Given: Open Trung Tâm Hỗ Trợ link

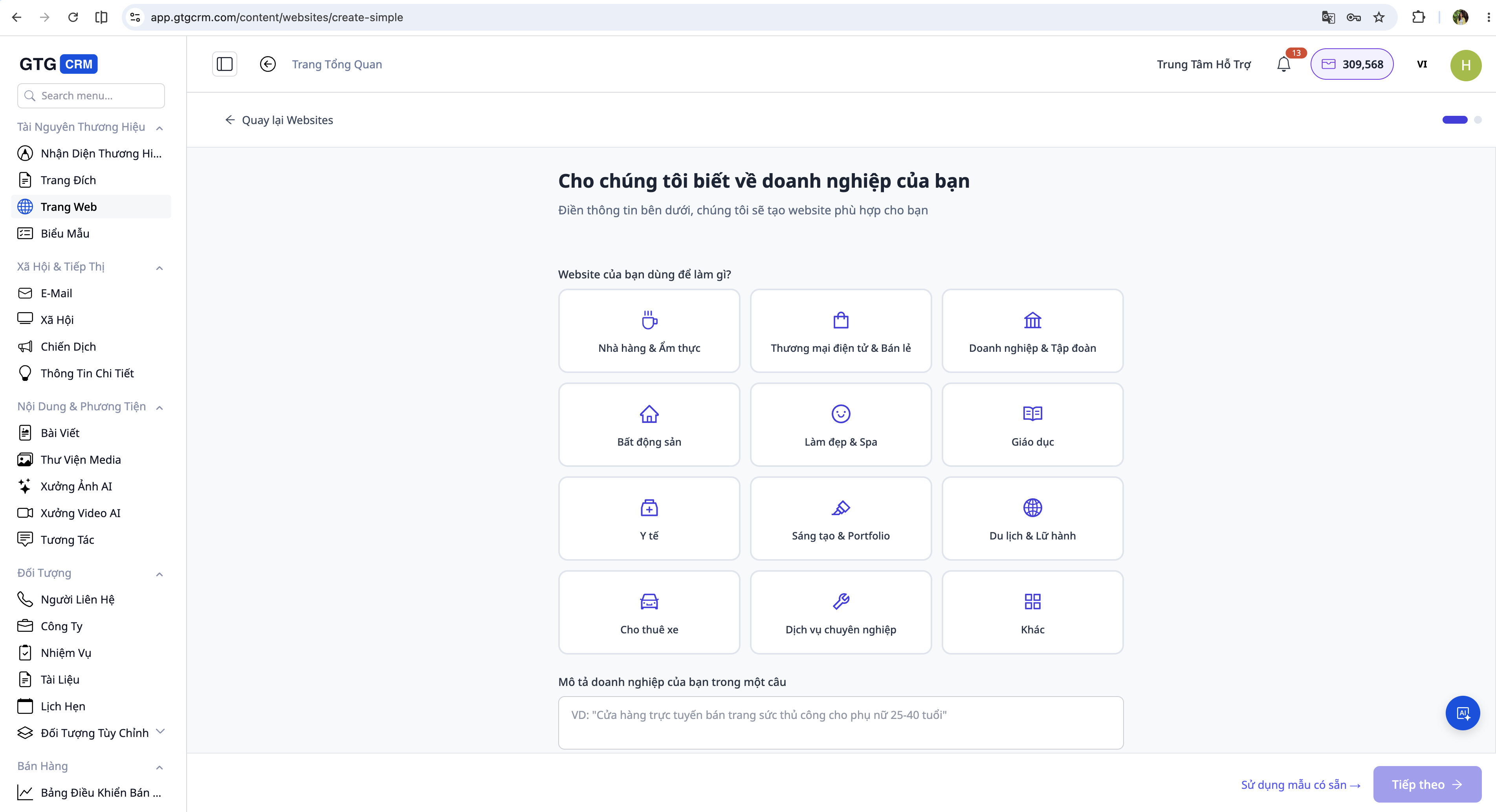Looking at the screenshot, I should pyautogui.click(x=1203, y=64).
